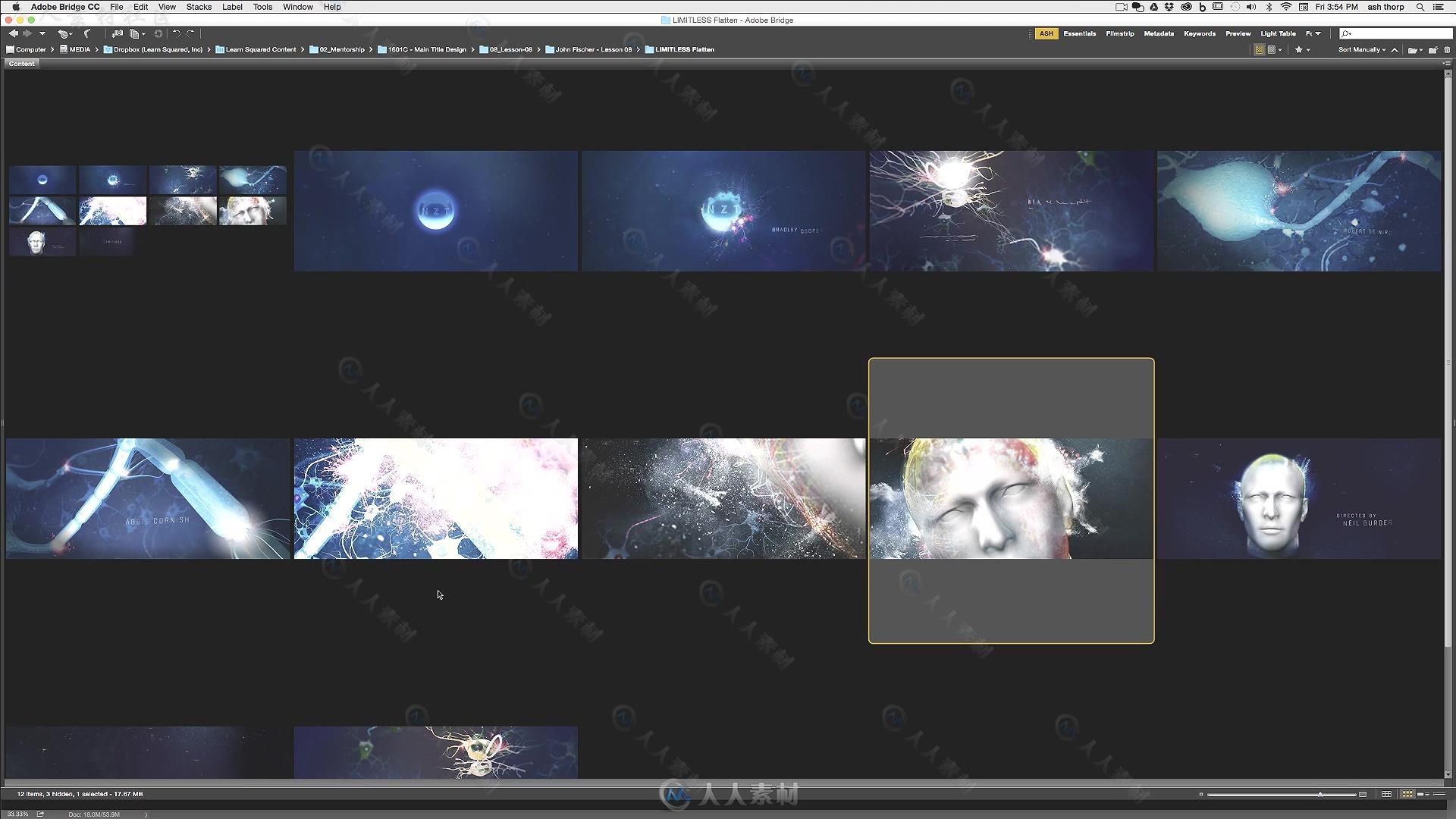The width and height of the screenshot is (1456, 819).
Task: Expand the workspace switcher dropdown arrow
Action: (x=1318, y=33)
